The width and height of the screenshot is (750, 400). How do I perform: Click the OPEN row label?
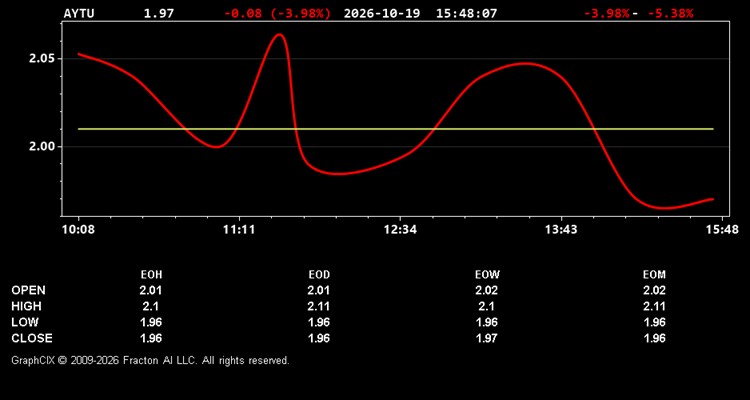[x=29, y=290]
